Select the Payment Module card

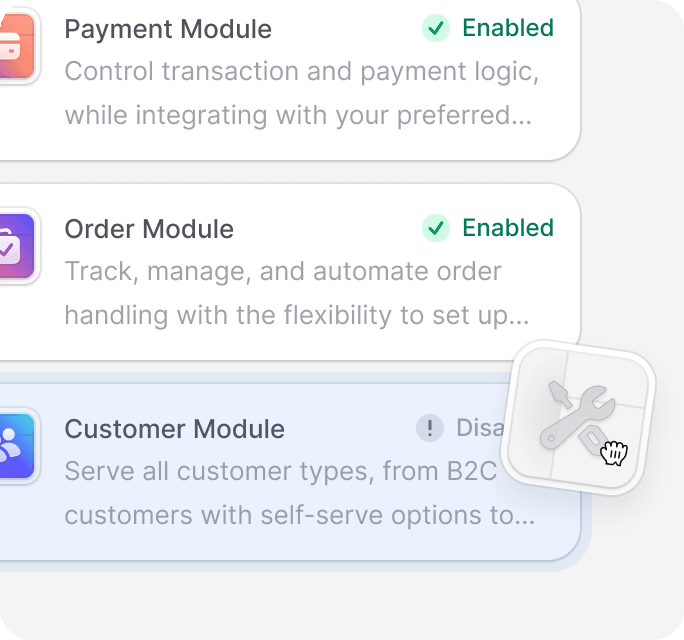click(x=290, y=79)
